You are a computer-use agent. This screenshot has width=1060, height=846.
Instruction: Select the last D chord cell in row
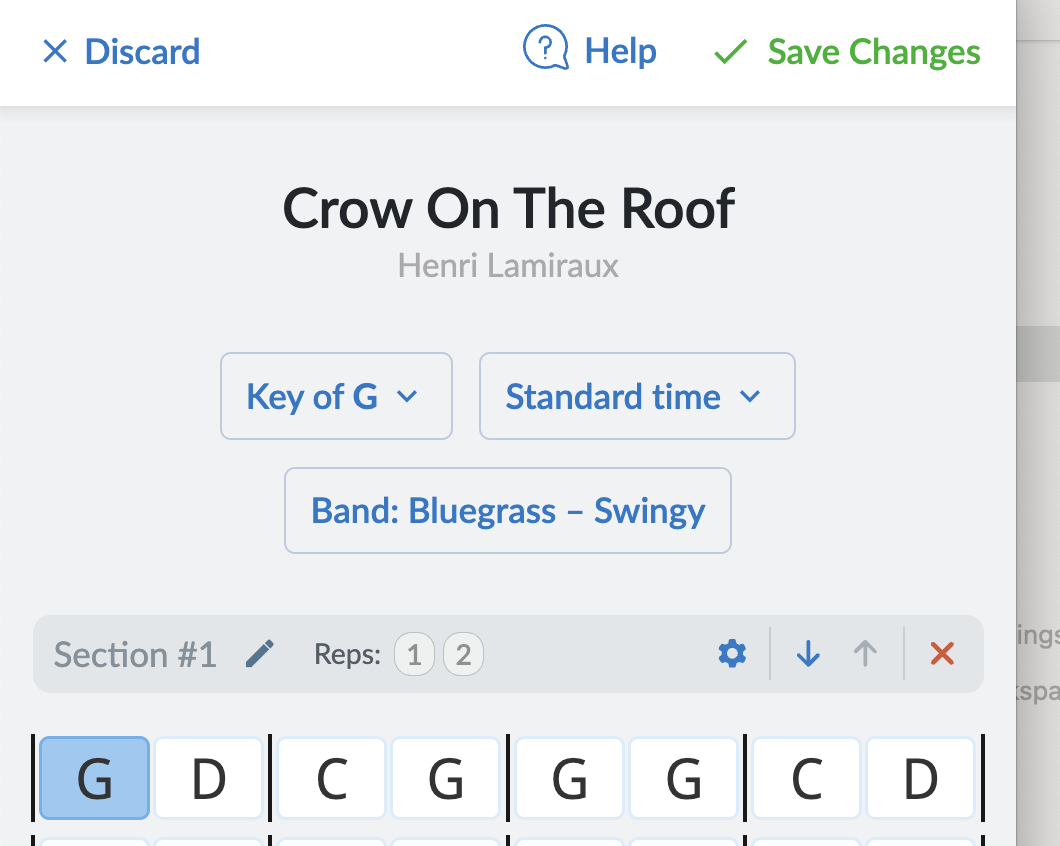click(920, 779)
